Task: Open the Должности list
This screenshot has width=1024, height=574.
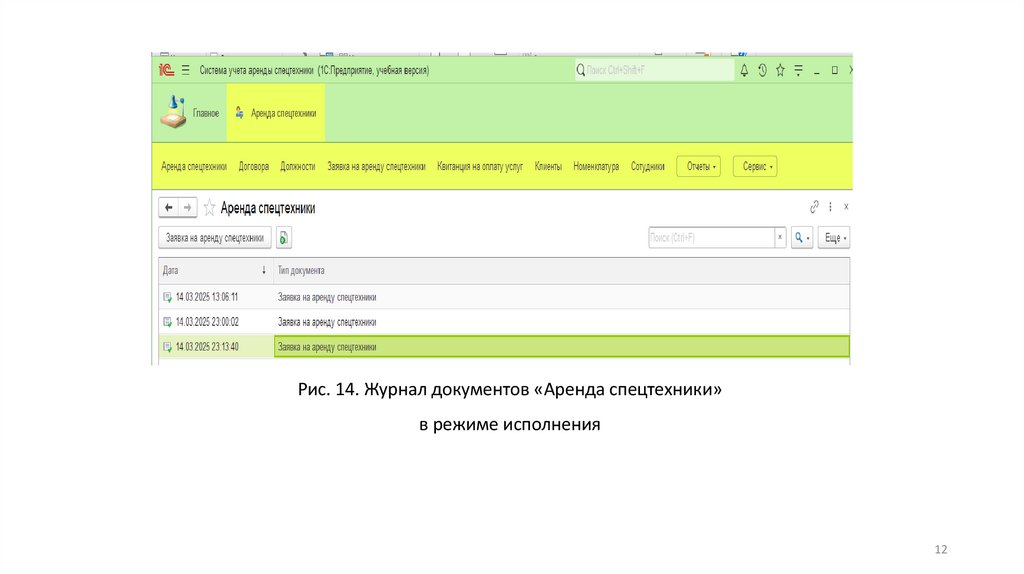Action: [x=298, y=167]
